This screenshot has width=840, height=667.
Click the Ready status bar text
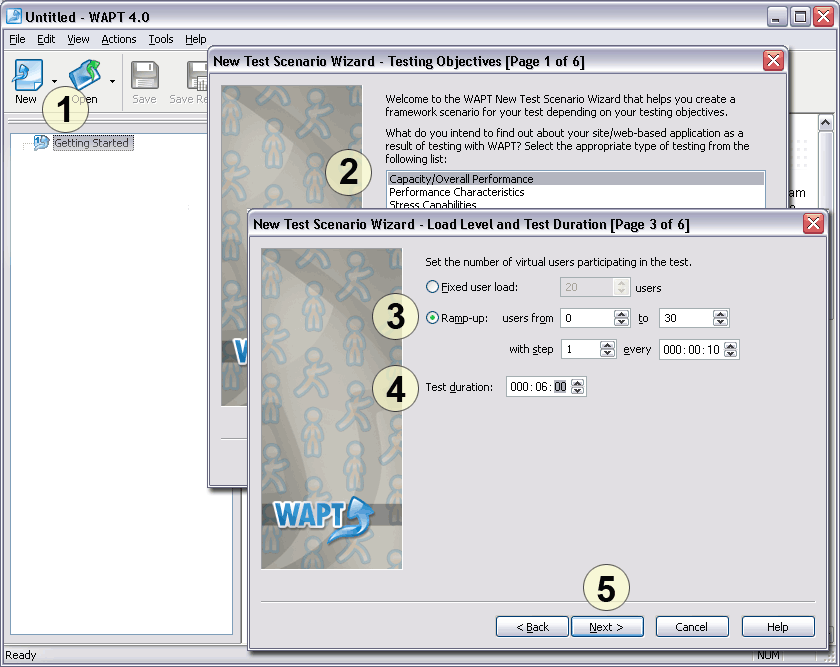[21, 655]
